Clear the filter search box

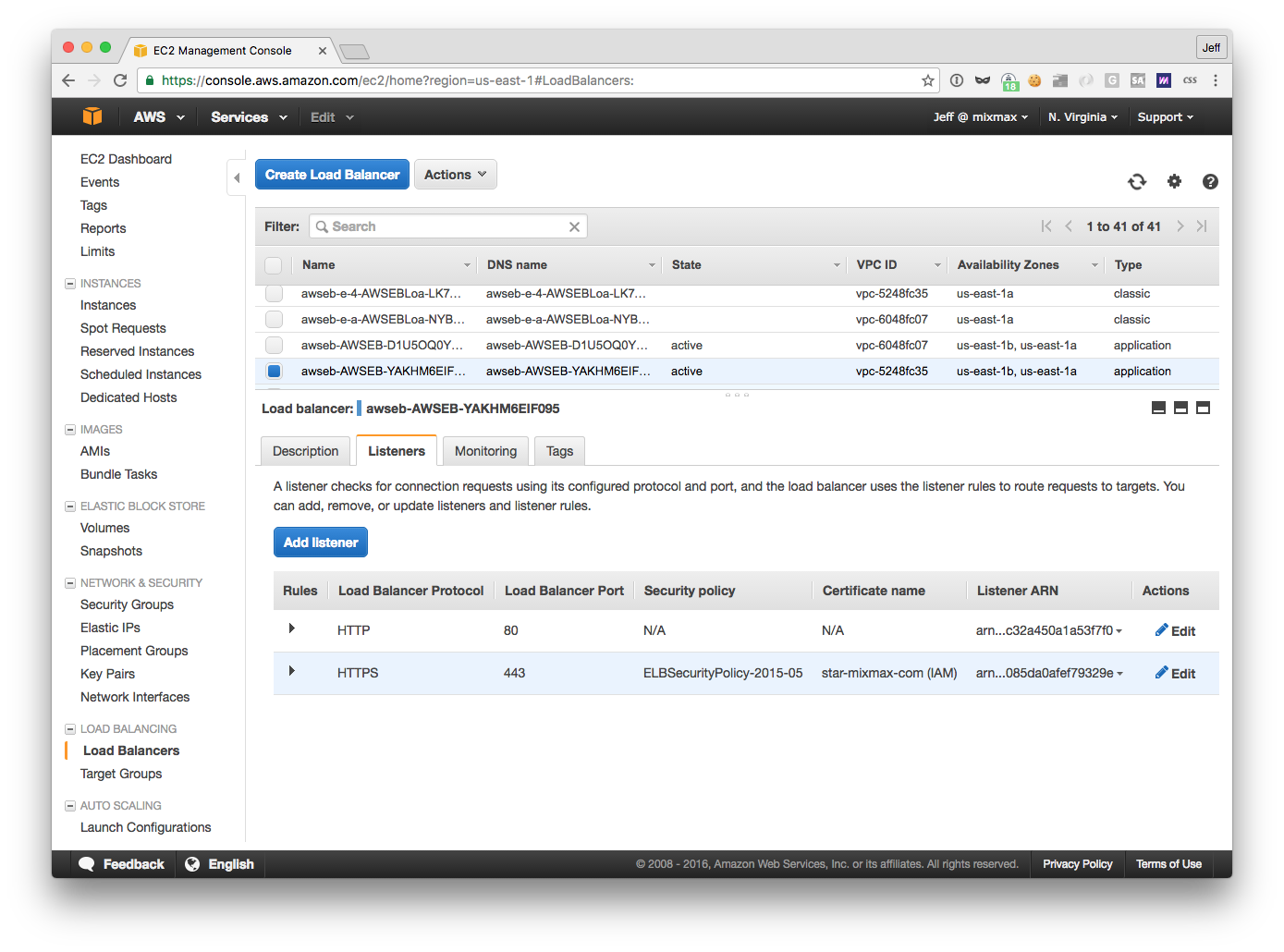coord(574,226)
